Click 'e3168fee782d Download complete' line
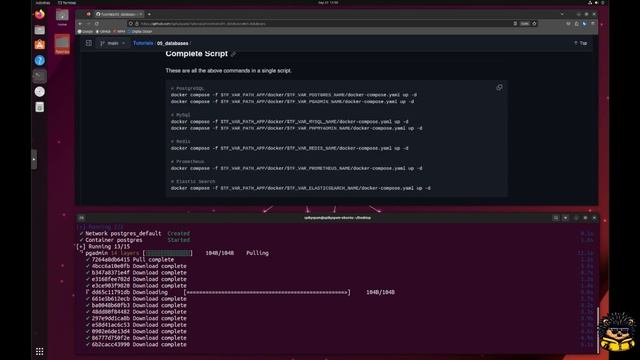Image resolution: width=640 pixels, height=360 pixels. (x=136, y=279)
